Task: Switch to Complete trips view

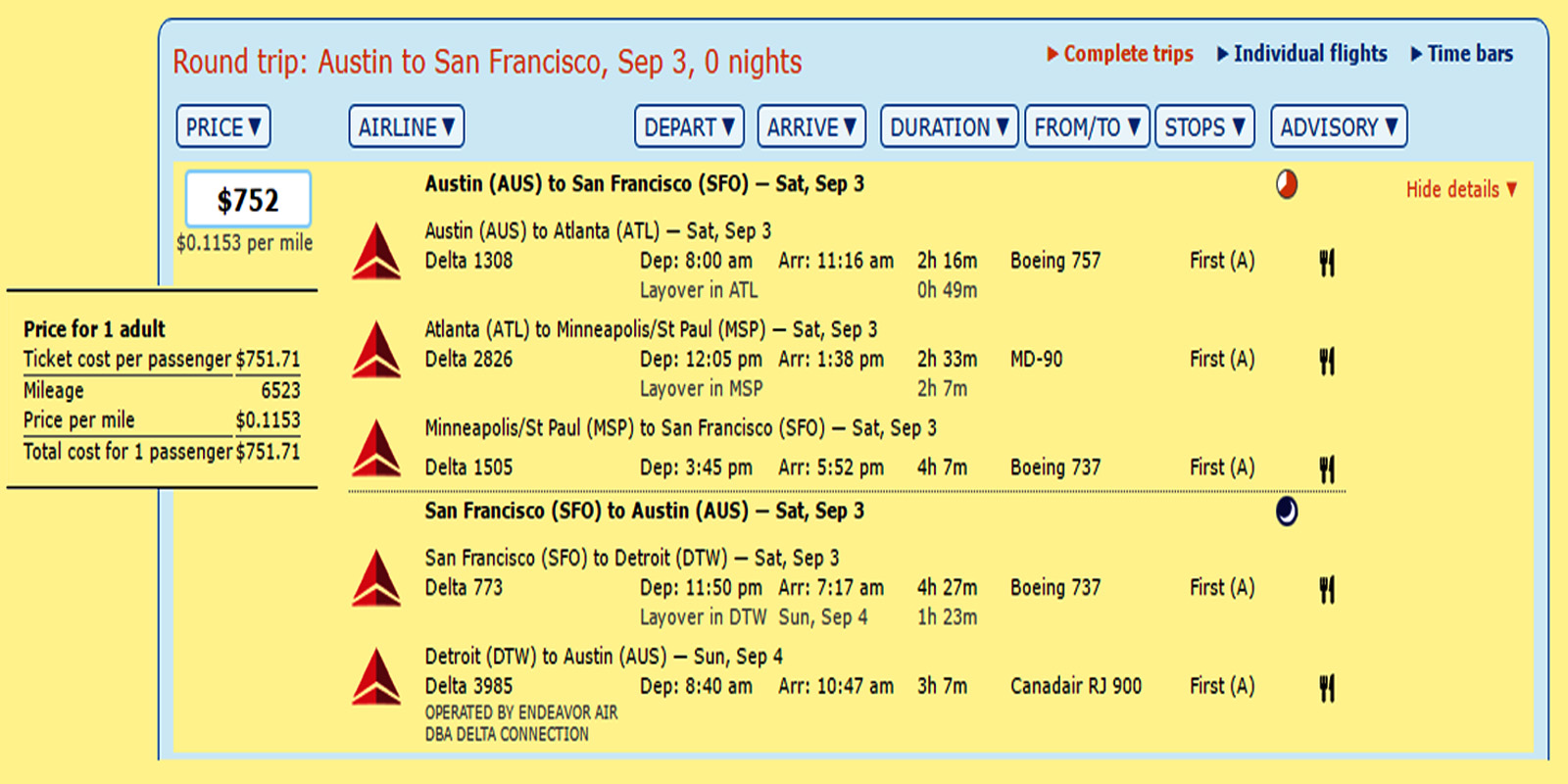Action: (x=1120, y=54)
